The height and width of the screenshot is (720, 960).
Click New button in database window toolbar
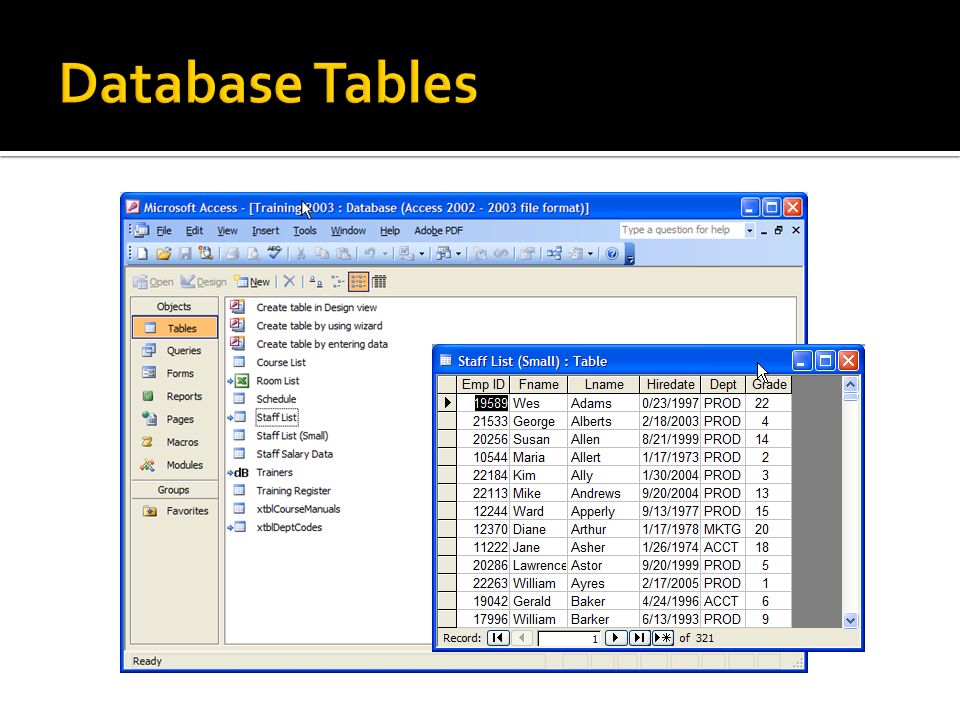click(252, 282)
